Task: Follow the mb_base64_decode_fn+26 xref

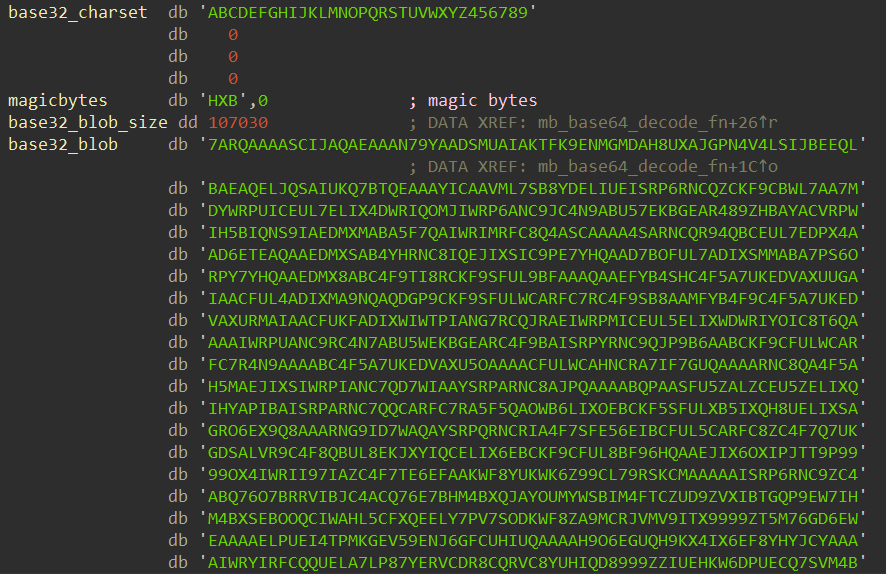Action: click(x=658, y=123)
